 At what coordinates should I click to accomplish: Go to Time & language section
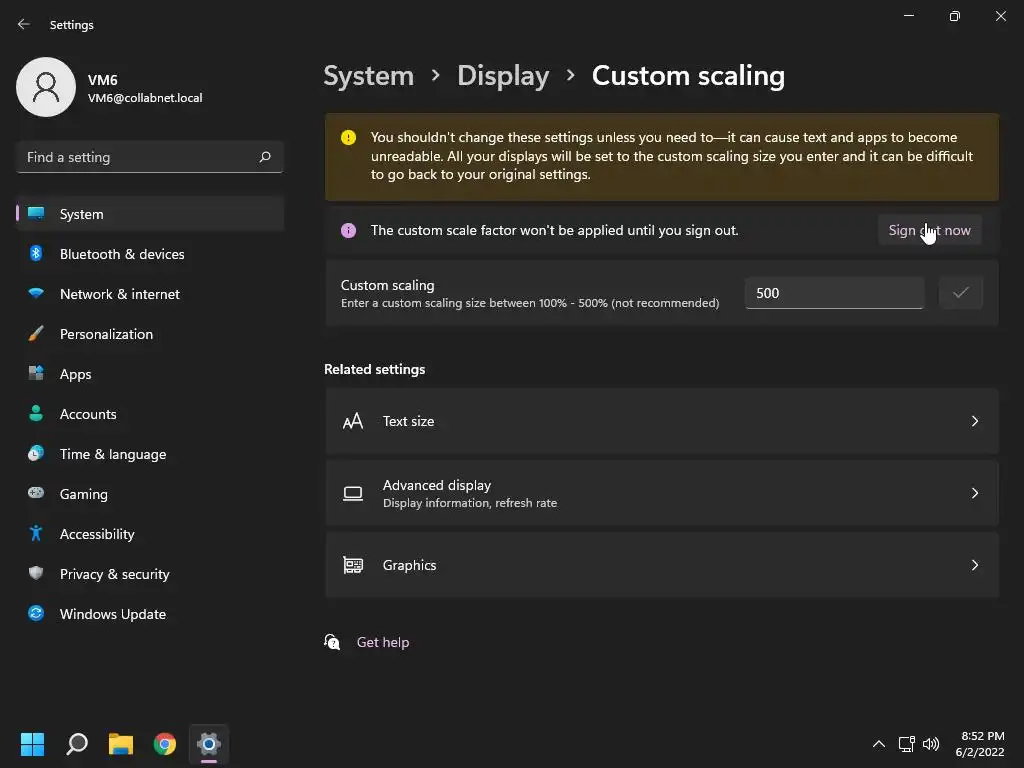tap(112, 454)
